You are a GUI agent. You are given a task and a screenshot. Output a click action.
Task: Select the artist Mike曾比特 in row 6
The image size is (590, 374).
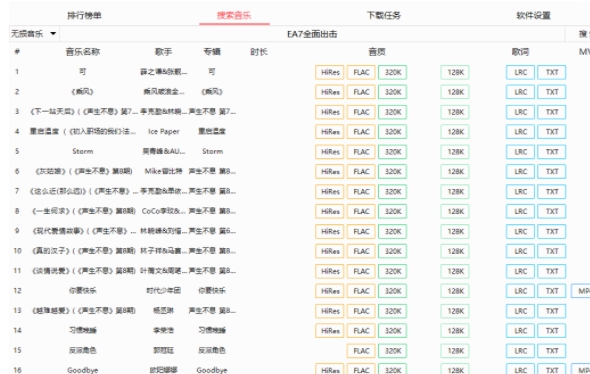click(x=164, y=171)
